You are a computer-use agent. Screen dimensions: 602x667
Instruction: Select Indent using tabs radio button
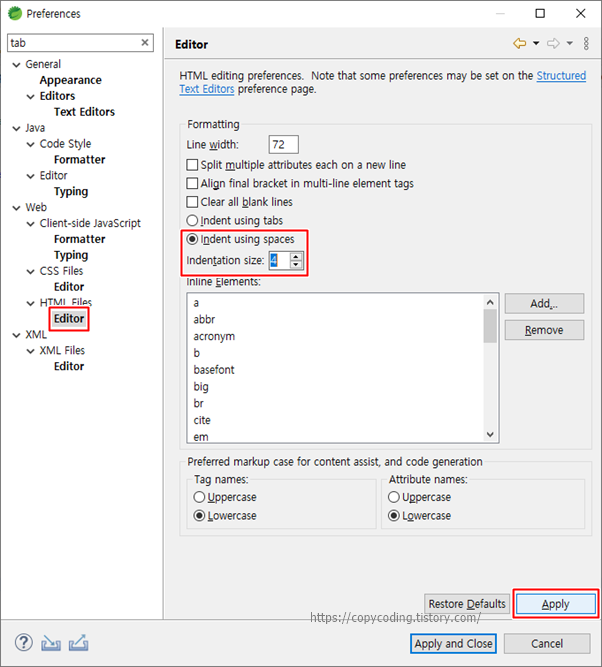192,220
